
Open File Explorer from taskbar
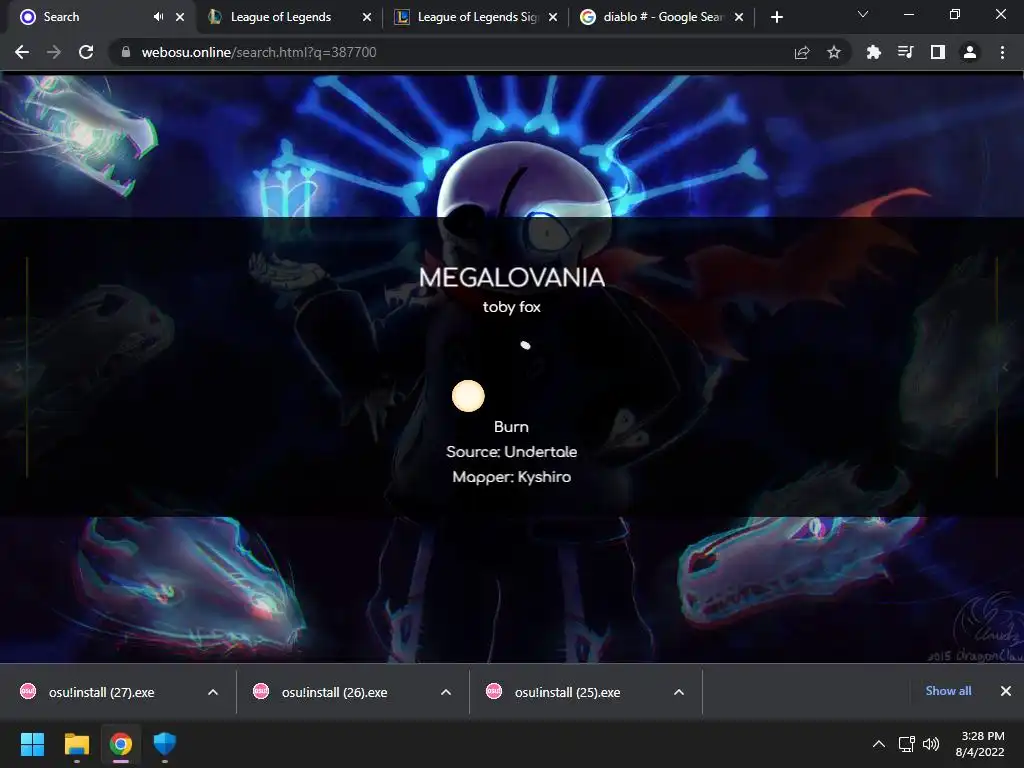76,744
